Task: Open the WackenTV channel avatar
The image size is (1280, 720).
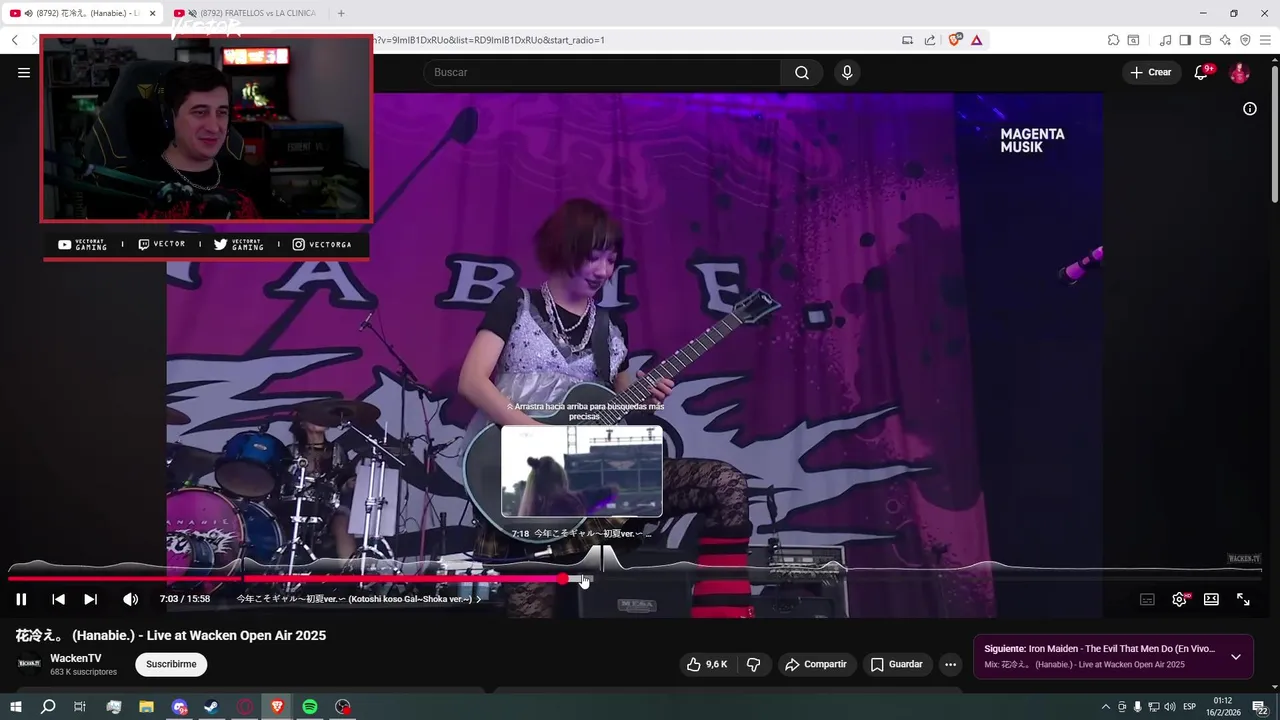Action: (29, 664)
